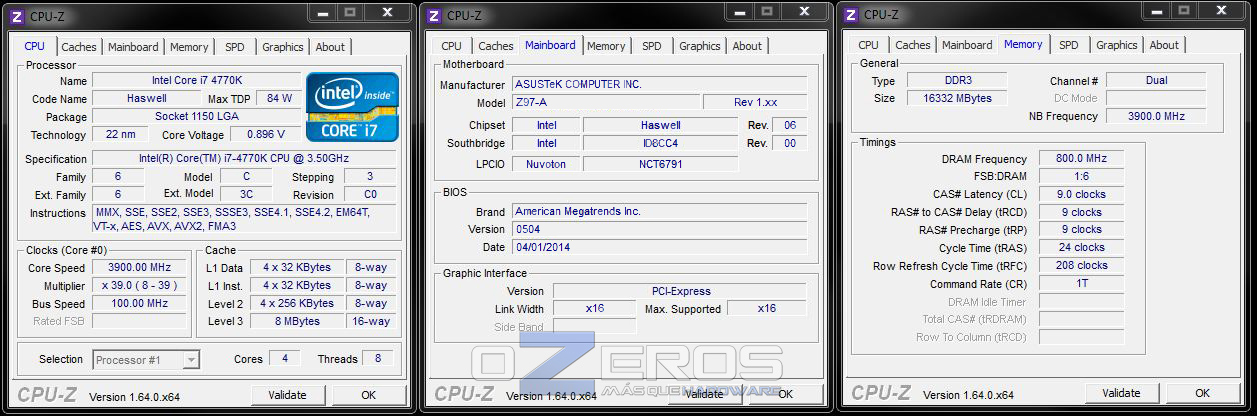Click the Cores count value 4
This screenshot has height=416, width=1257.
click(284, 358)
